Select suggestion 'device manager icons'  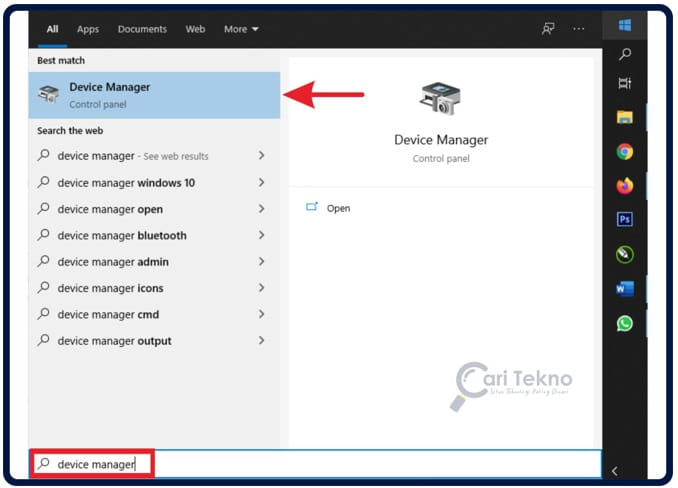tap(154, 288)
